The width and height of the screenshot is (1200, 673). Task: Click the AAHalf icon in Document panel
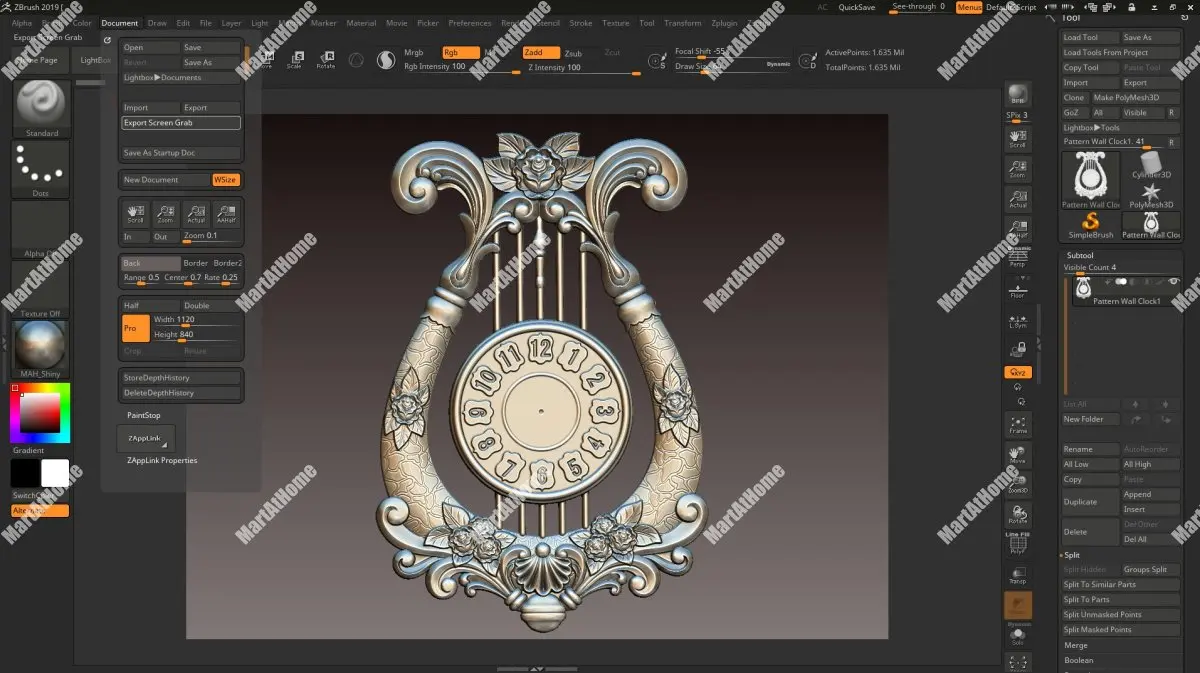click(x=227, y=213)
